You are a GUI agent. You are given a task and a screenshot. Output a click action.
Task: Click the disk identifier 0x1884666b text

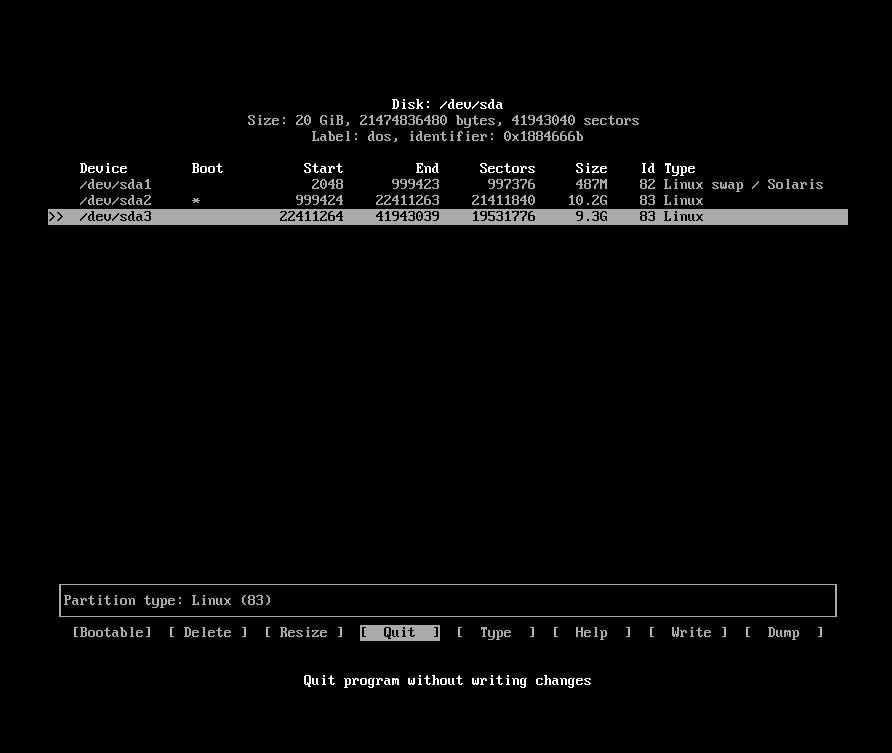(544, 136)
